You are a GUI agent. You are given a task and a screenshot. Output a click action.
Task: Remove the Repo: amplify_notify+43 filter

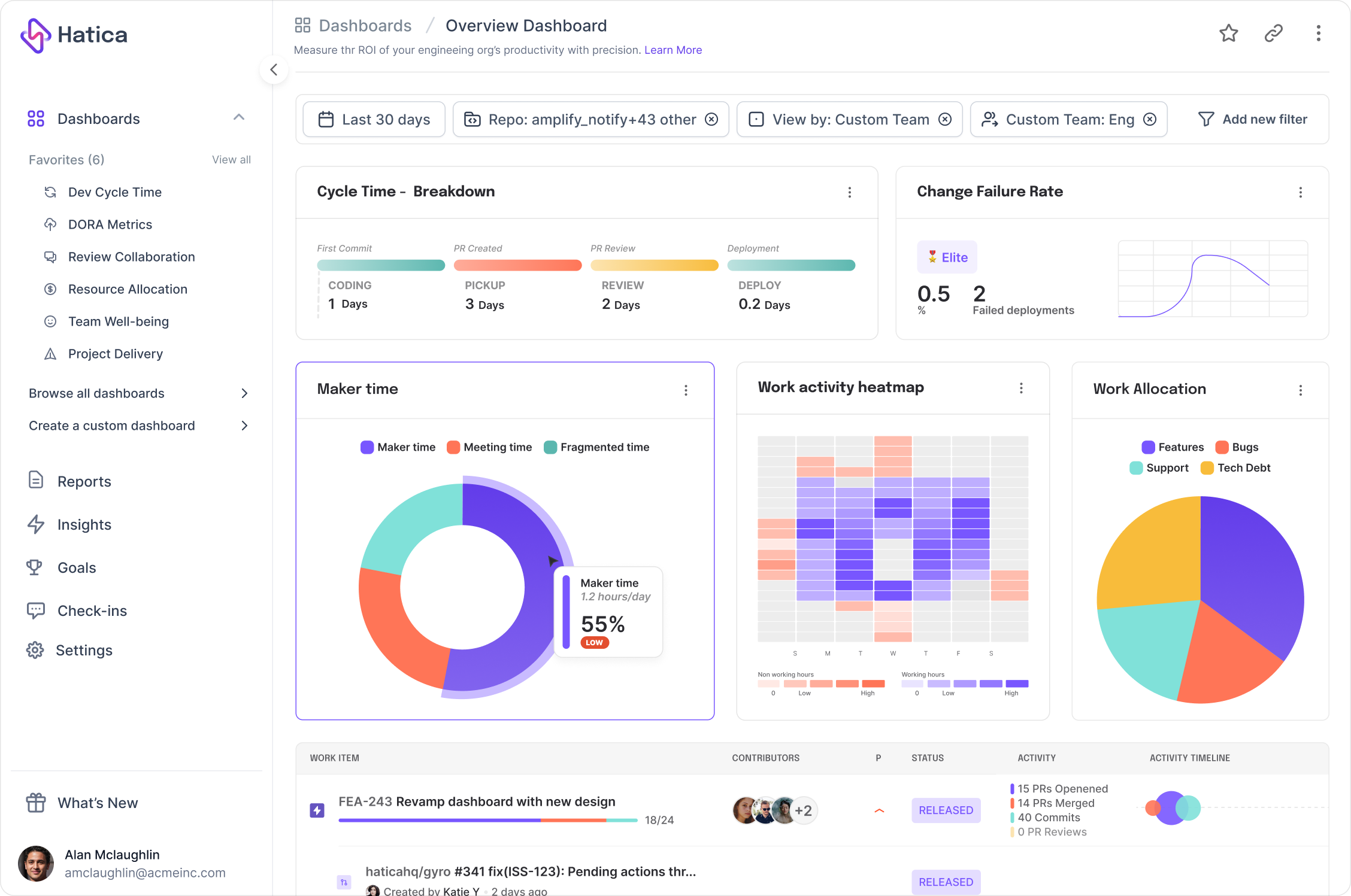(713, 118)
